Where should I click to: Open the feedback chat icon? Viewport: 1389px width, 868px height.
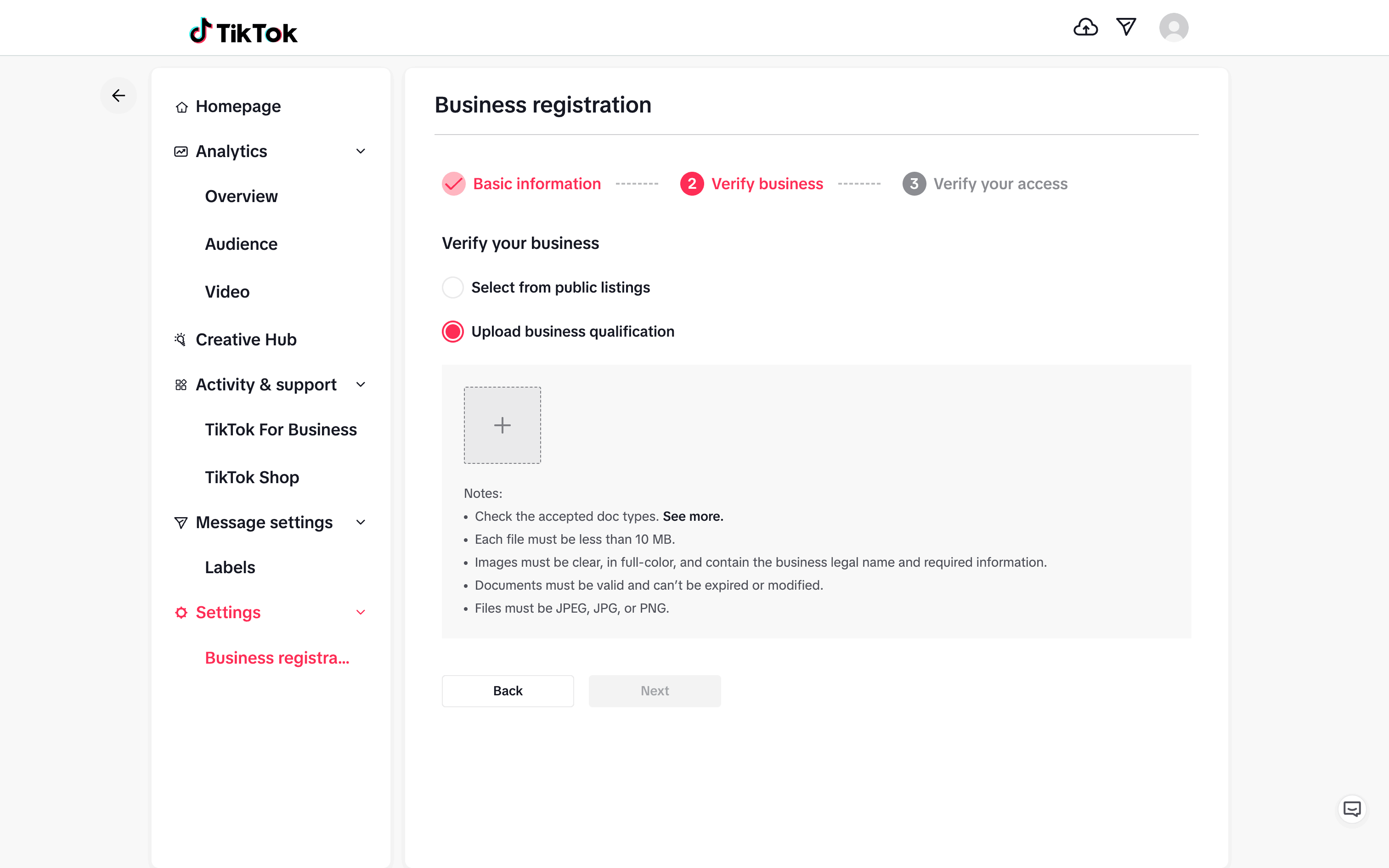[1352, 809]
